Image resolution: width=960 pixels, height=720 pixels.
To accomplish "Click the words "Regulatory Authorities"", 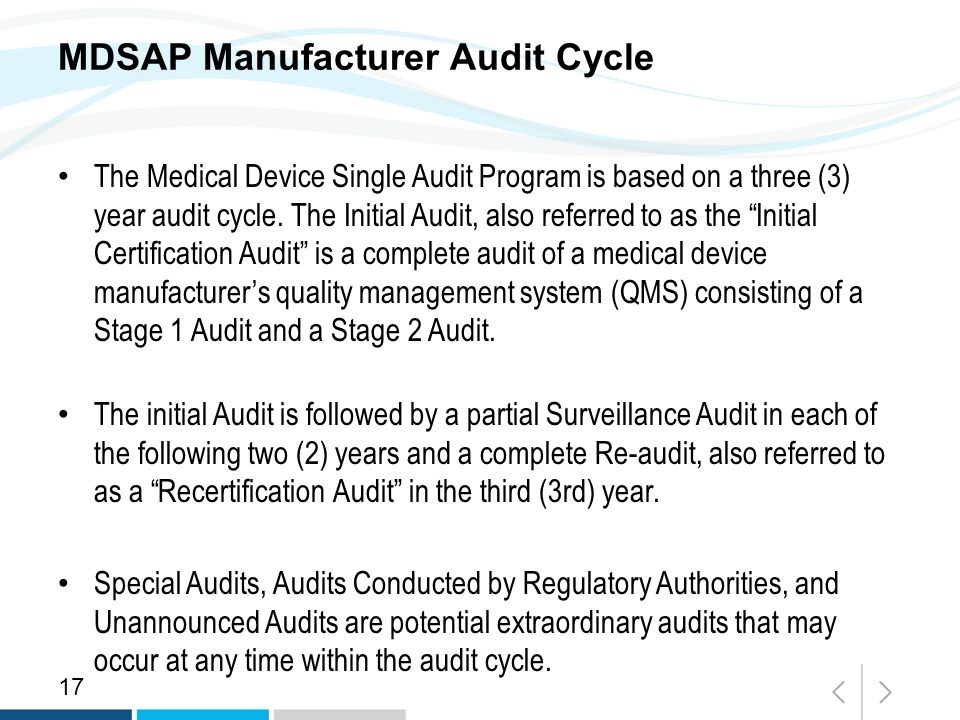I will click(x=654, y=583).
